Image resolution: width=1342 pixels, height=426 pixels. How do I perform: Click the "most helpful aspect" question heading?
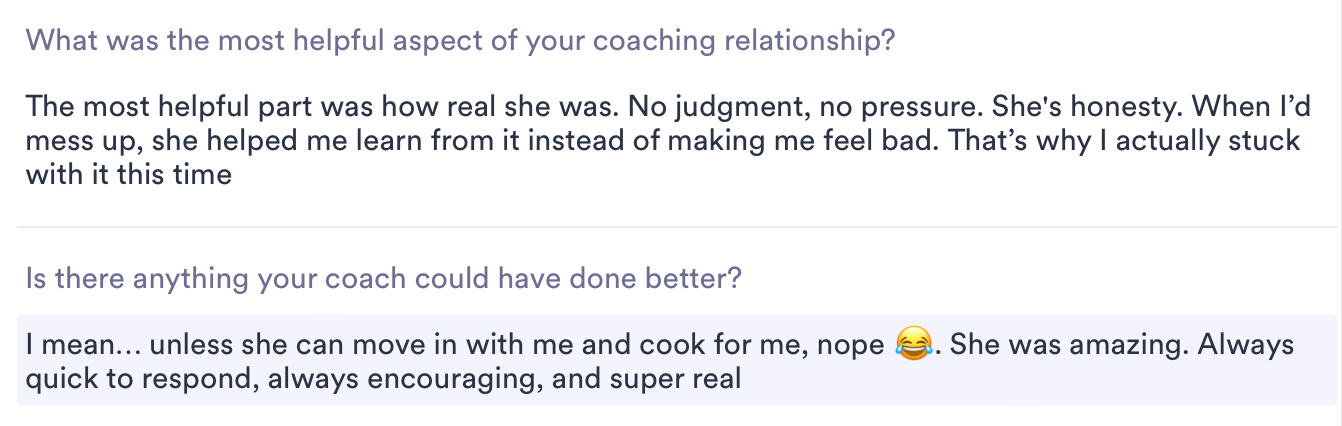[x=459, y=42]
